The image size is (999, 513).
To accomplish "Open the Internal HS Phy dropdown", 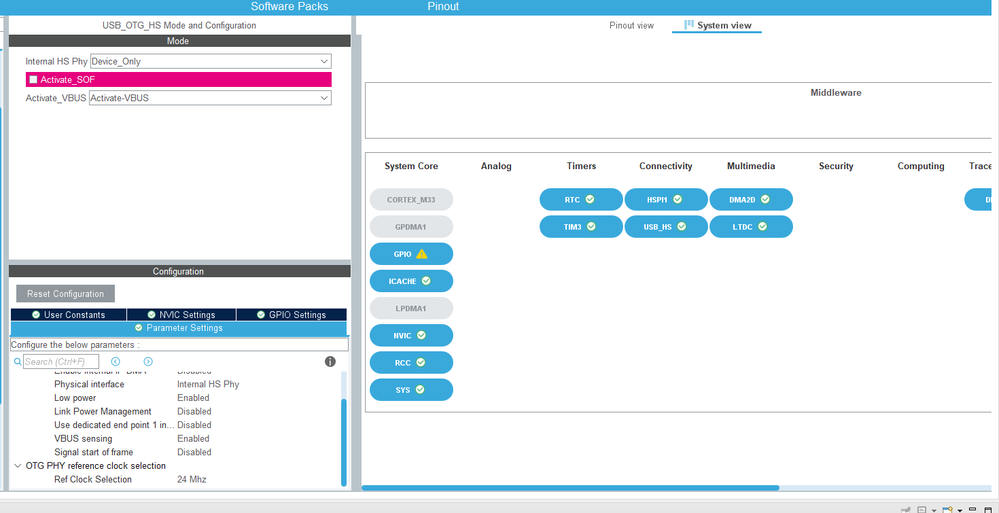I will pos(211,62).
